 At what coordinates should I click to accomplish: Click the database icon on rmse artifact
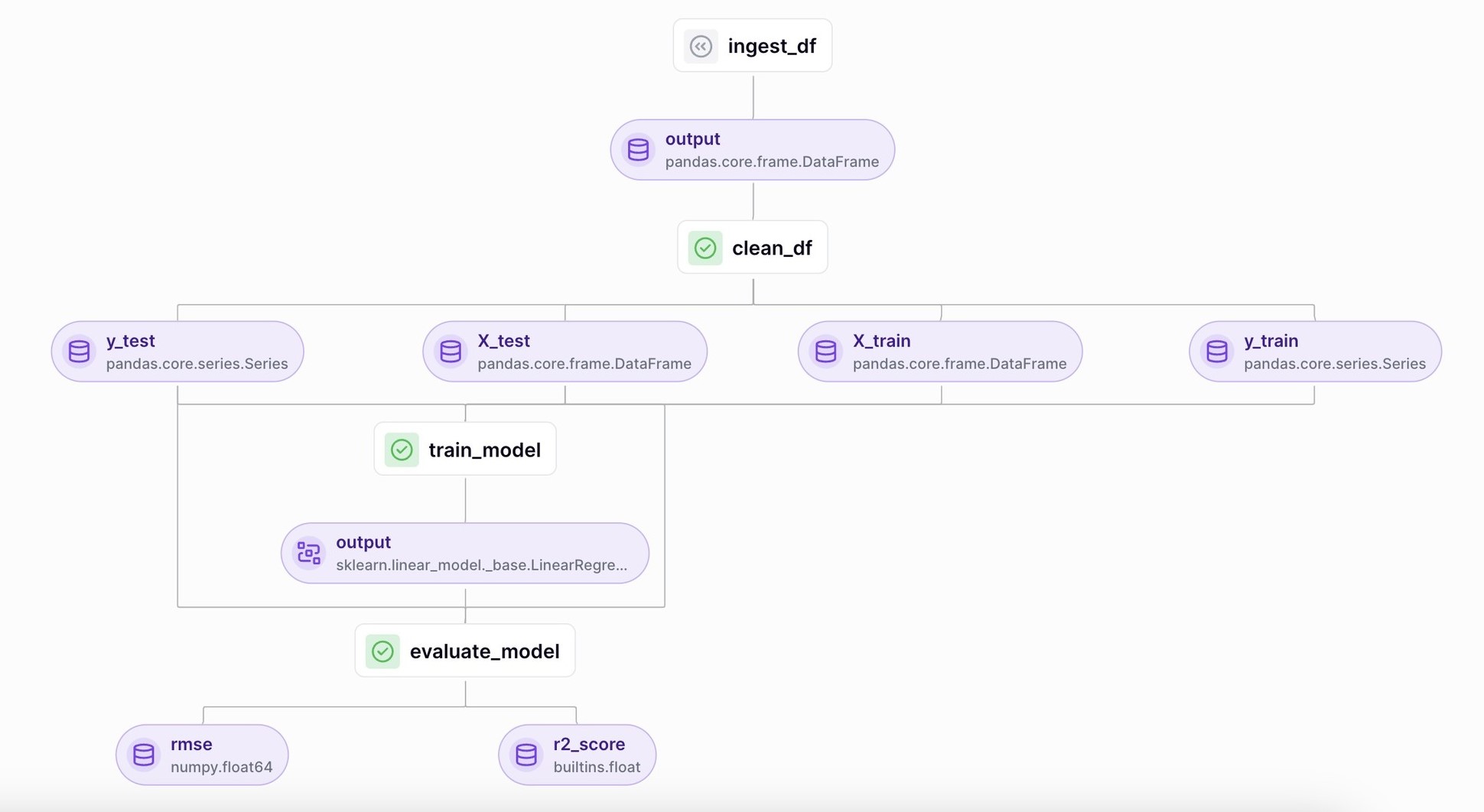144,755
